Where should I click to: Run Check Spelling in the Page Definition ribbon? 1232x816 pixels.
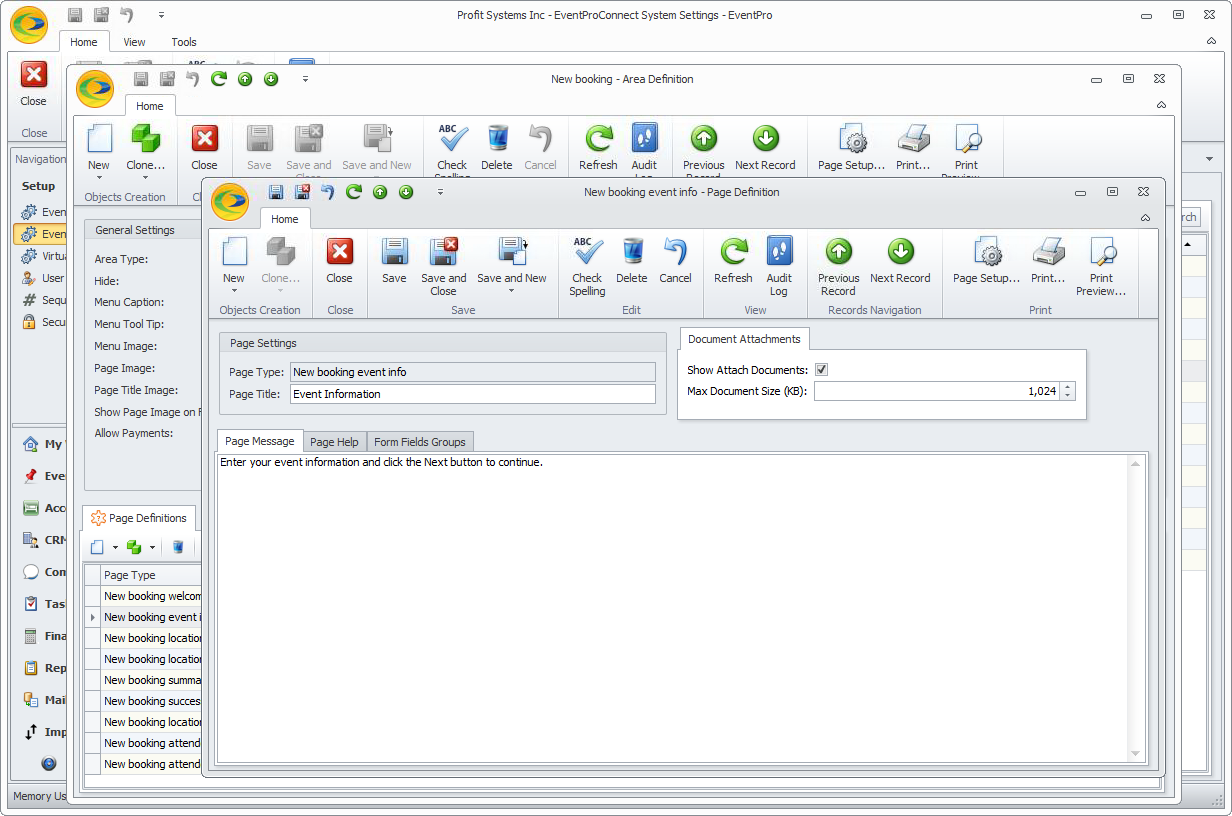pos(587,267)
